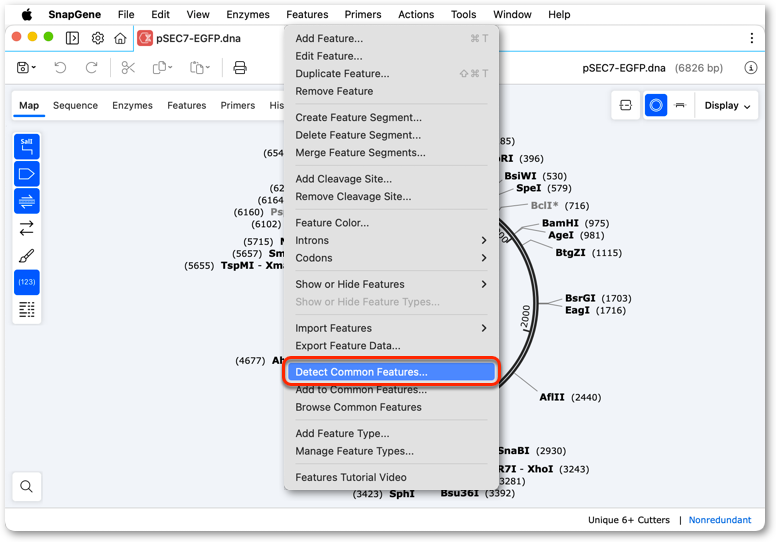Viewport: 776px width, 542px height.
Task: Open the Apple menu
Action: pos(27,14)
